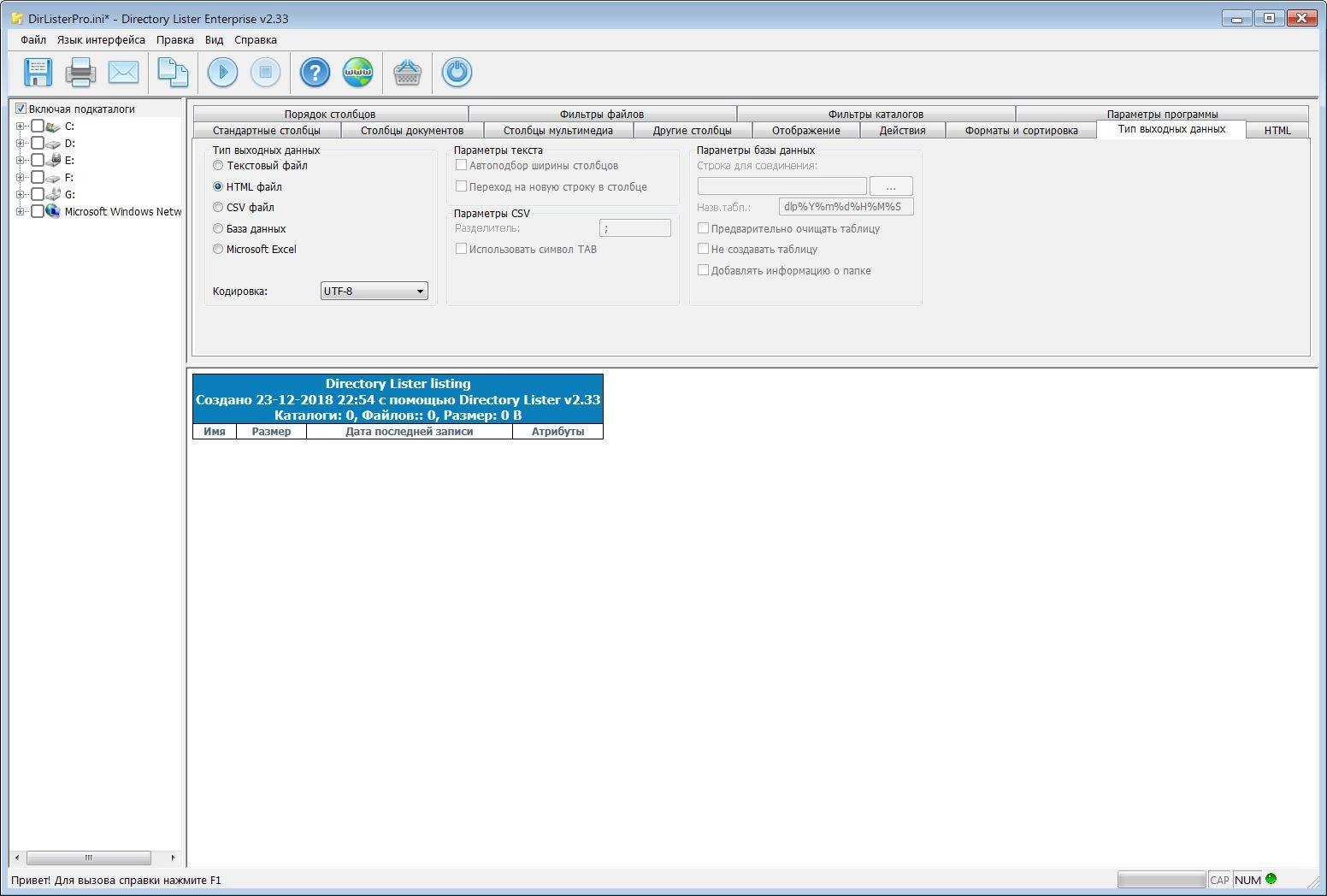Screen dimensions: 1327x896
Task: Click the Microsoft Windows Network globe icon
Action: point(53,211)
